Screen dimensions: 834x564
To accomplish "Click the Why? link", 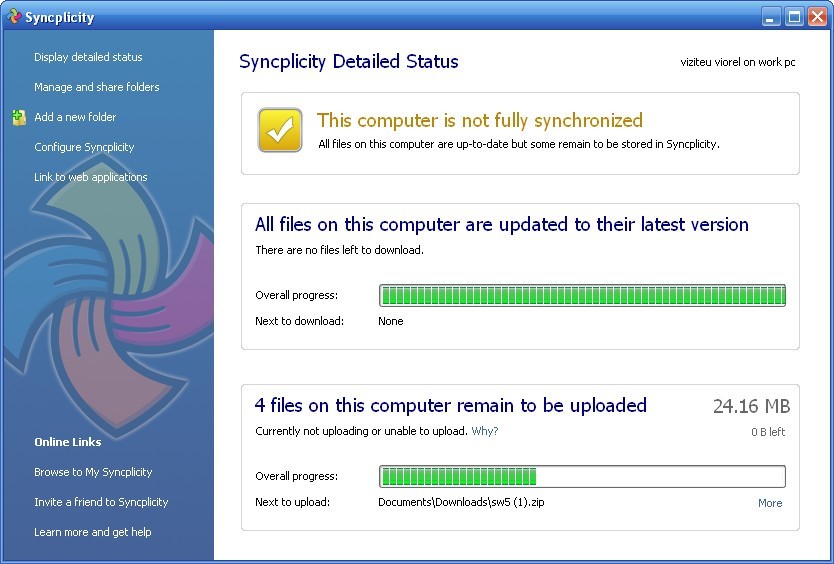I will point(485,431).
